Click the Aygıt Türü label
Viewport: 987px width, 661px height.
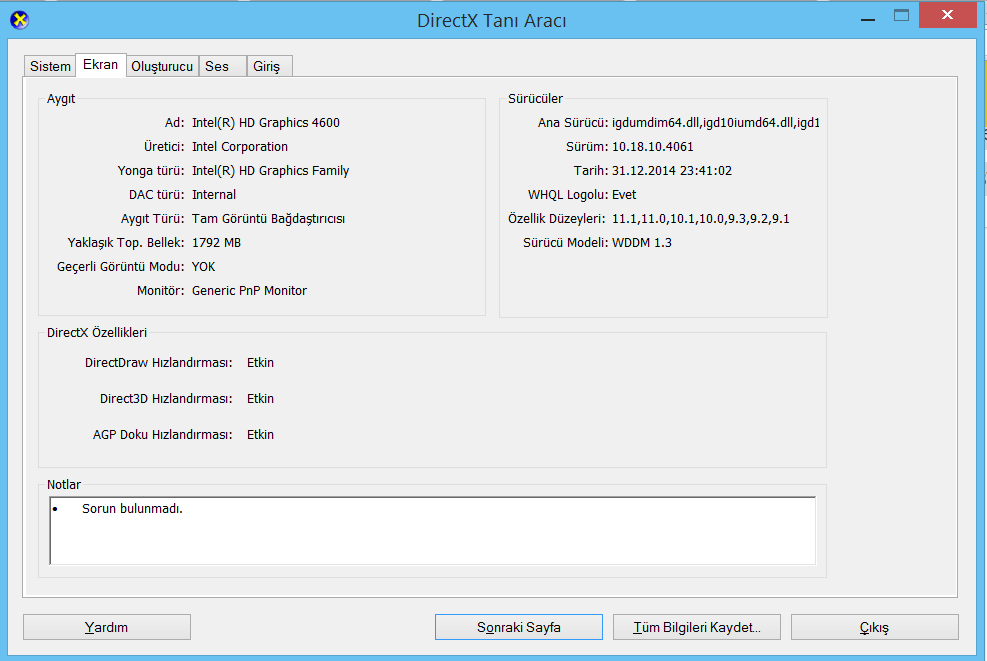tap(153, 218)
